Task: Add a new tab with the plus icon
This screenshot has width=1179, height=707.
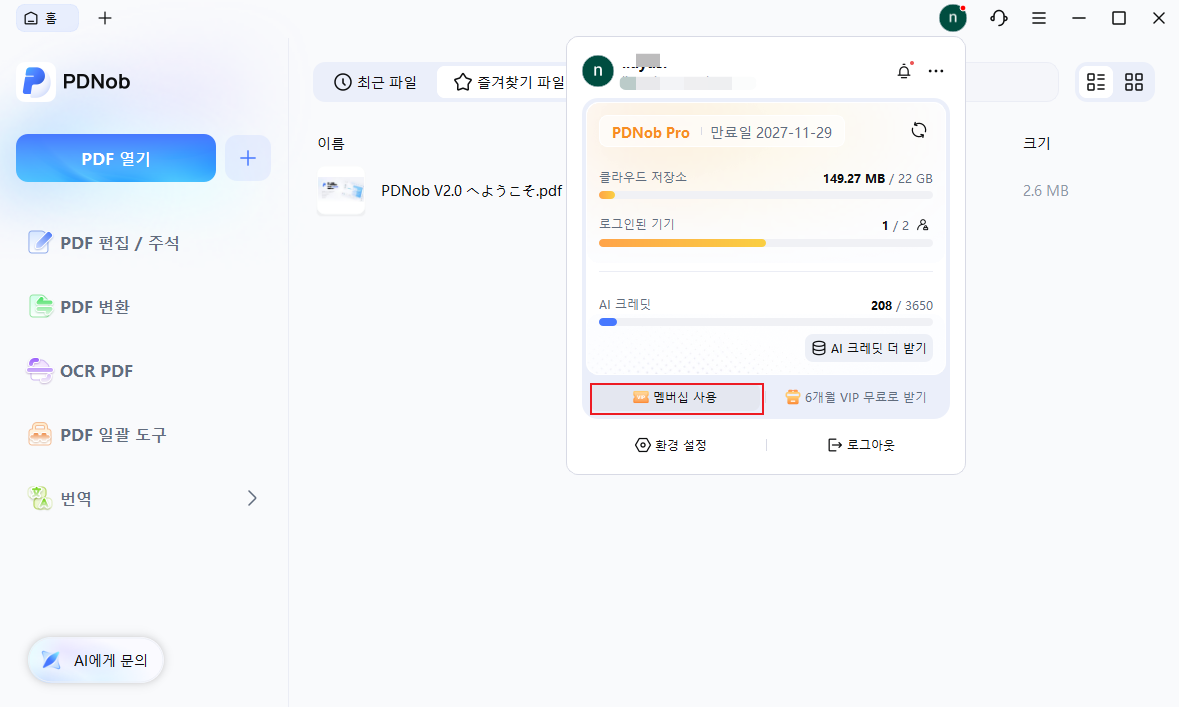Action: [x=105, y=18]
